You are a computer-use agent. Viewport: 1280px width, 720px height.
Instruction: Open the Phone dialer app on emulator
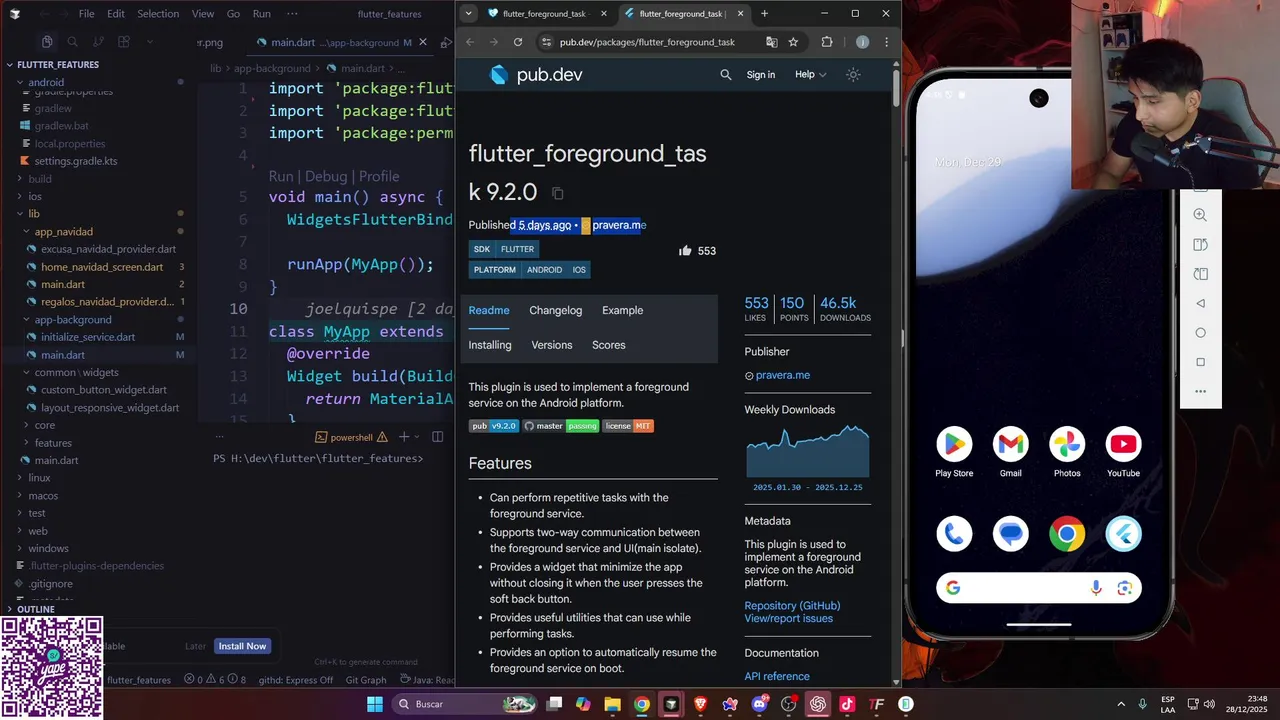pyautogui.click(x=954, y=534)
